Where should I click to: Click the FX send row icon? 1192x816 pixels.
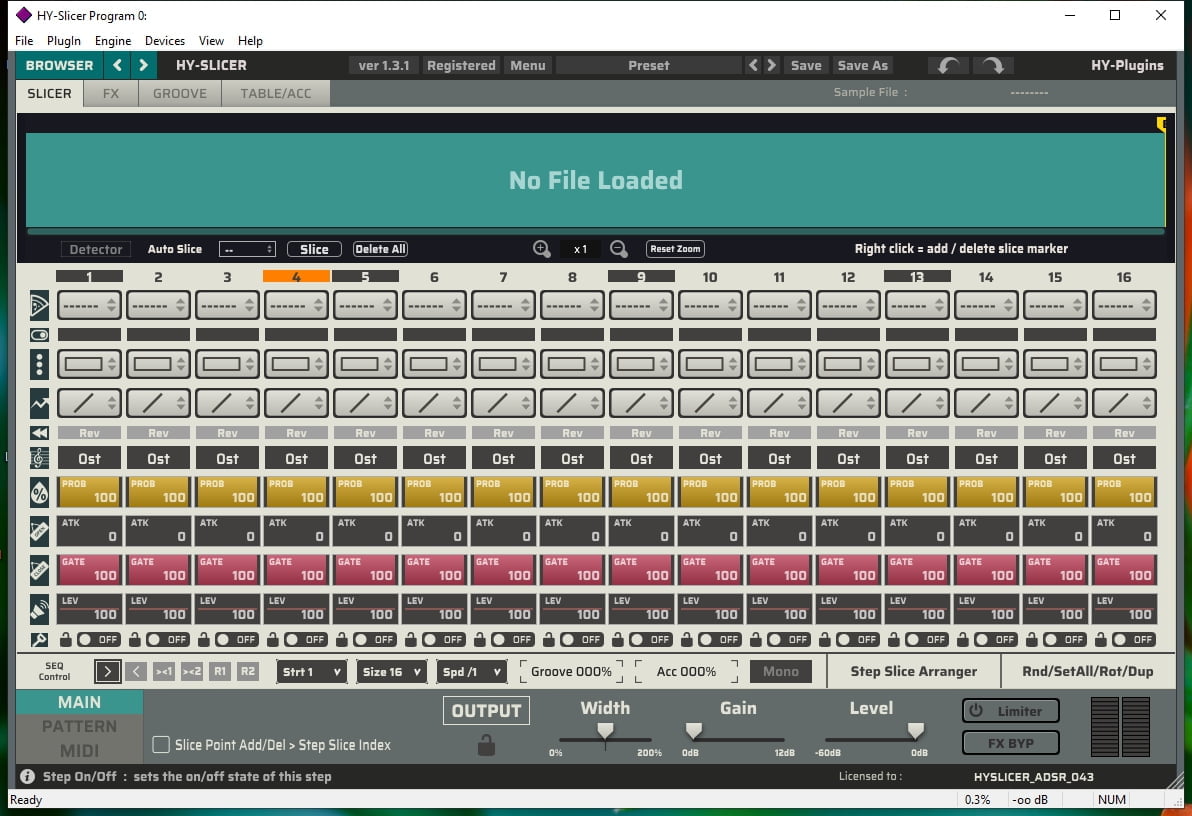pos(39,640)
